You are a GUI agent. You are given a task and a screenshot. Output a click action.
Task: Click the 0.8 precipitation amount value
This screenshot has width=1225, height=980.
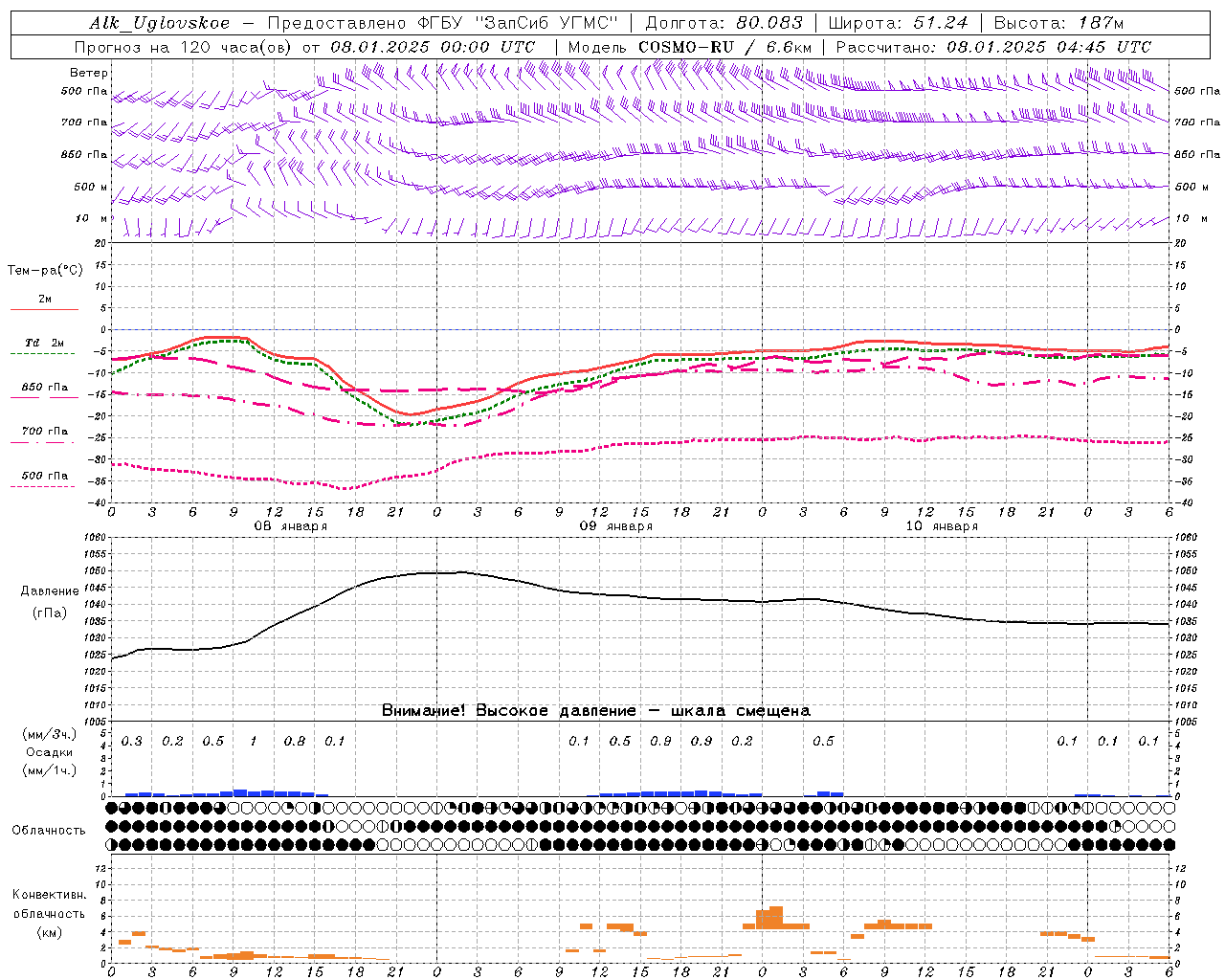click(295, 742)
